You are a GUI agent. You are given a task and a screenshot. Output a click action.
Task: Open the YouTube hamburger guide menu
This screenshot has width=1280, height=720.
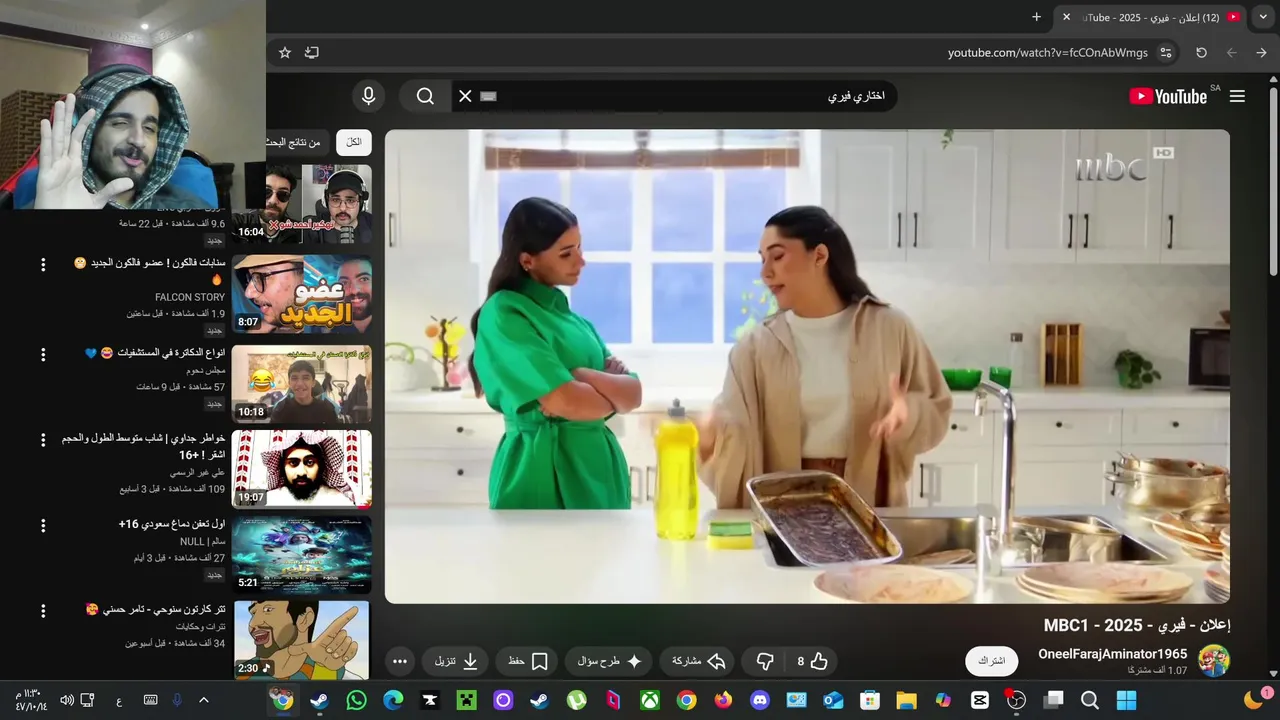coord(1237,96)
